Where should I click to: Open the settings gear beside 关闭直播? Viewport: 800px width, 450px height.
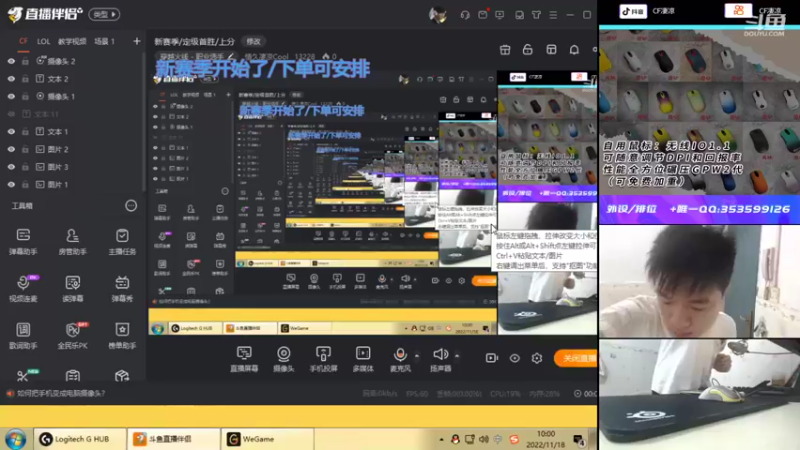[x=537, y=358]
